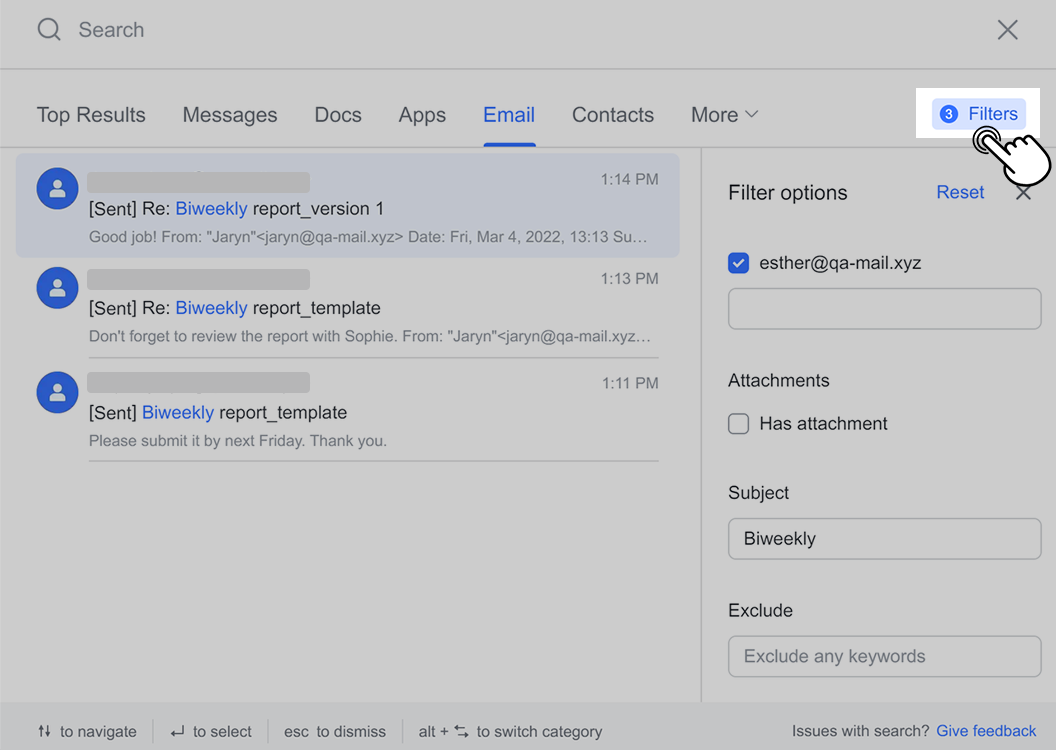Click the Filters button with badge 3
The width and height of the screenshot is (1056, 750).
tap(978, 113)
